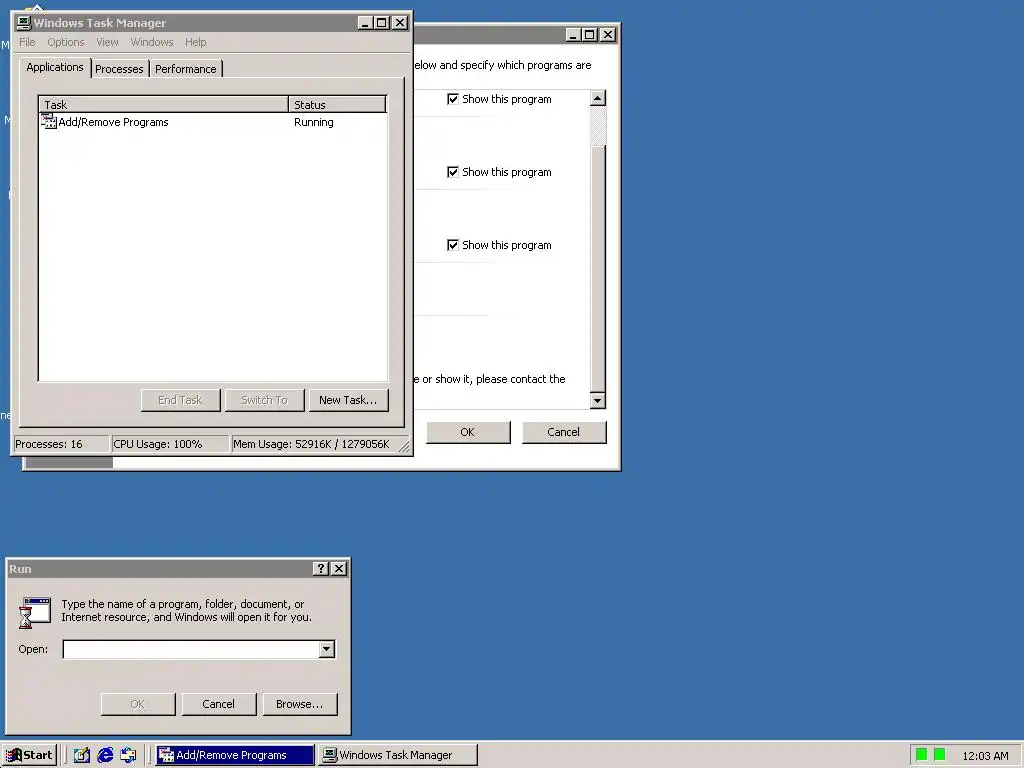Click the second green tray icon
The width and height of the screenshot is (1024, 768).
click(x=940, y=755)
